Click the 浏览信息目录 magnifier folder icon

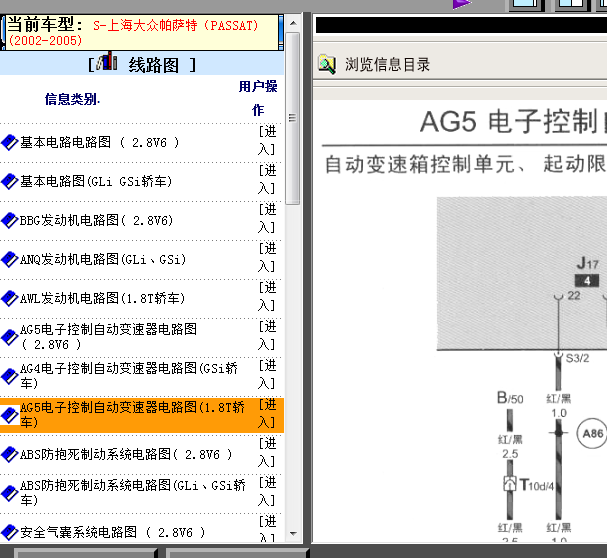click(327, 65)
